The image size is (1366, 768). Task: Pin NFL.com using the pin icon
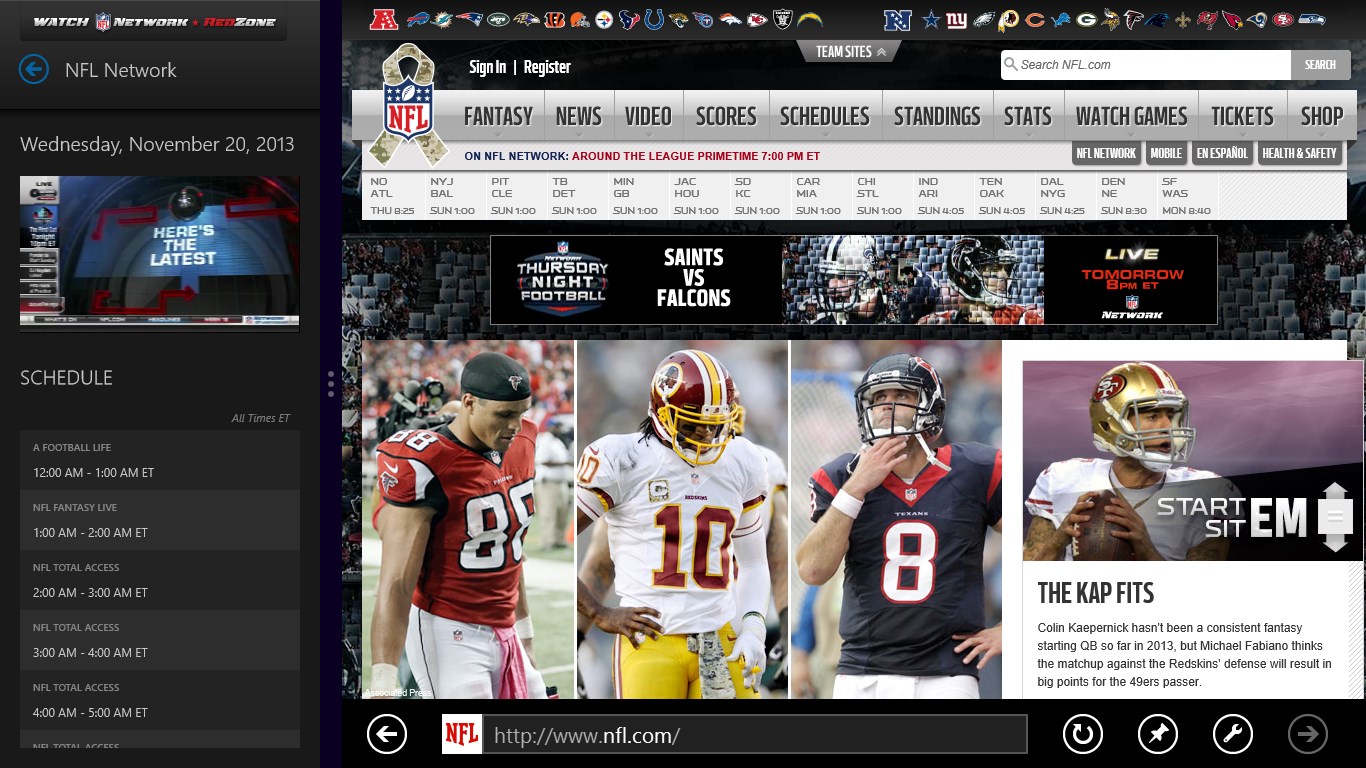1156,733
